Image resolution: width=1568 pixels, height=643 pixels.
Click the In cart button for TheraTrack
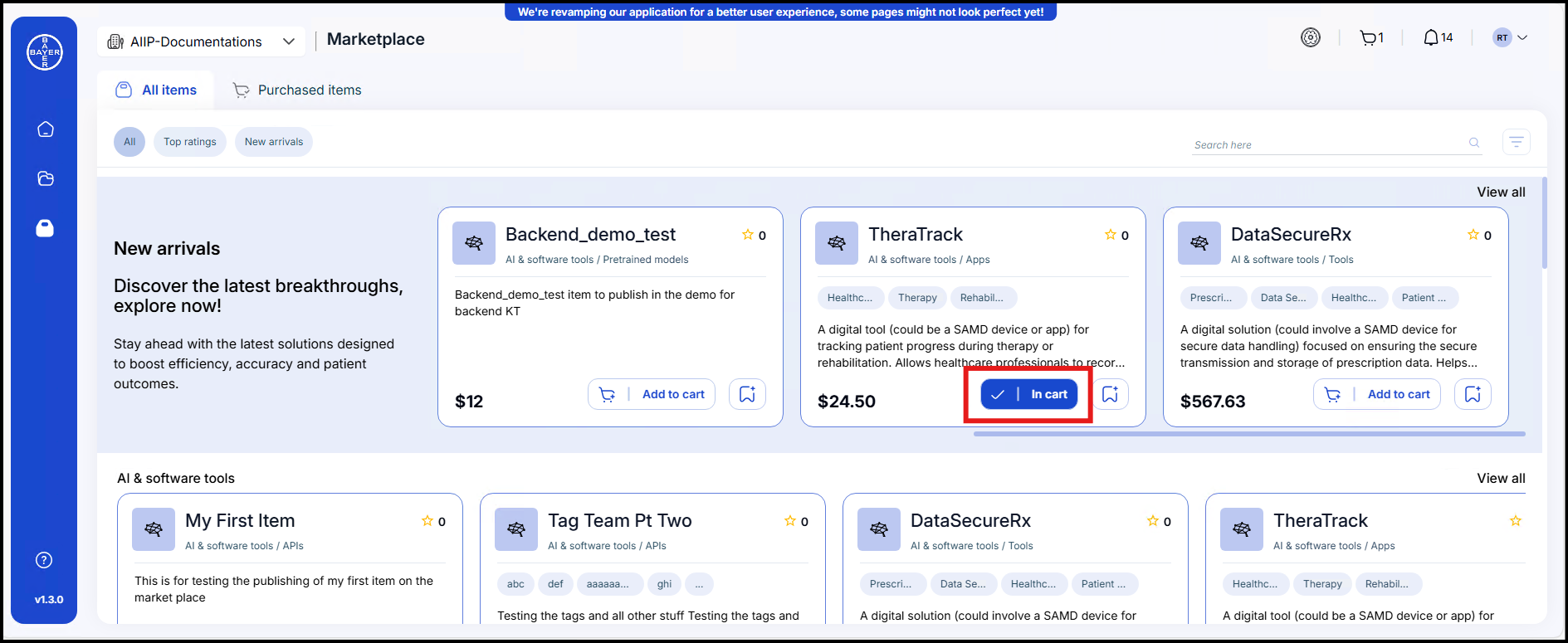pyautogui.click(x=1029, y=394)
